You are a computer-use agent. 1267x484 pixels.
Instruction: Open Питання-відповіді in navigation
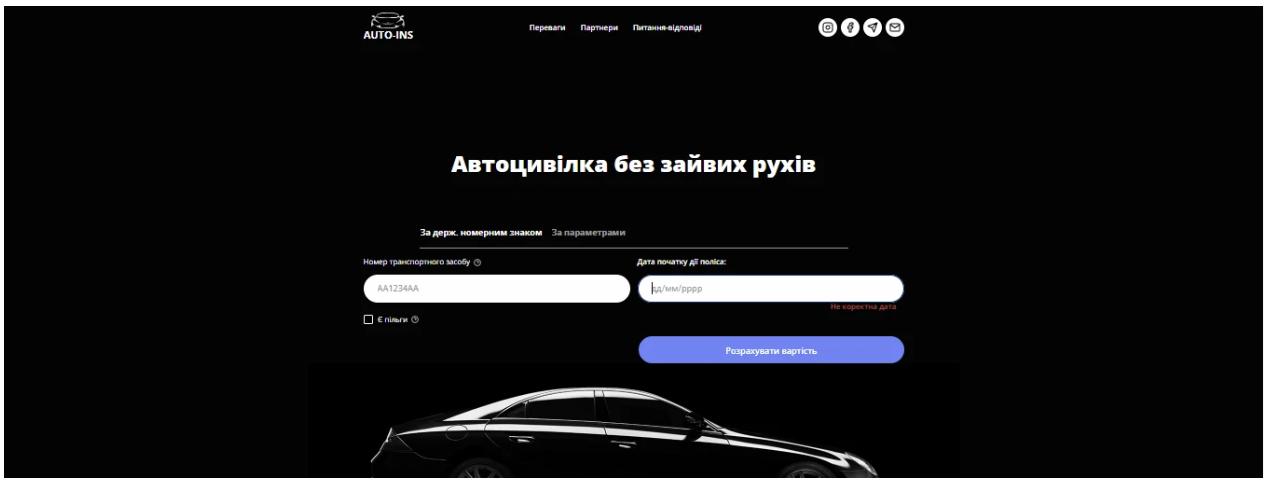coord(667,28)
